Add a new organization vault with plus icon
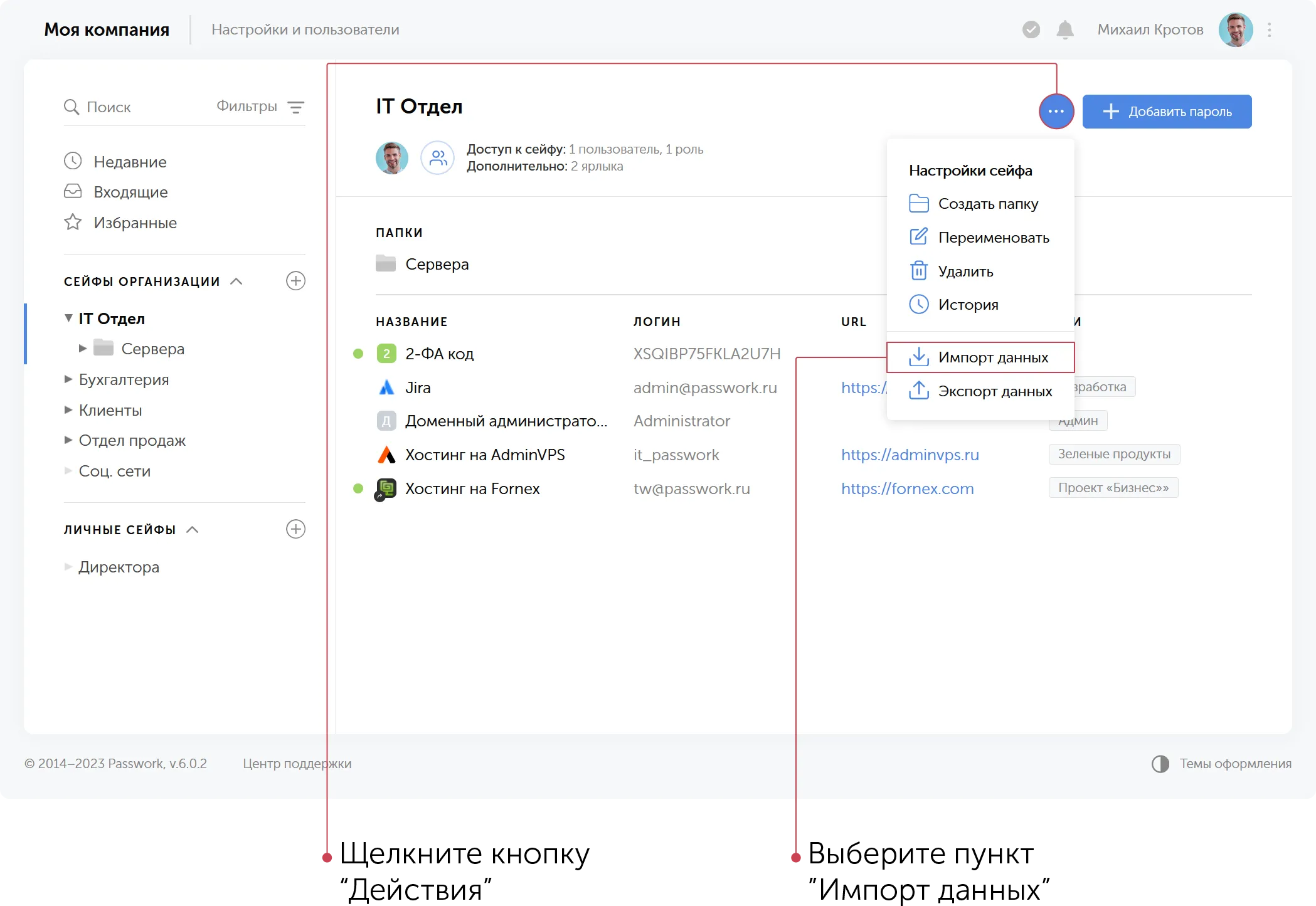1316x906 pixels. click(x=295, y=281)
